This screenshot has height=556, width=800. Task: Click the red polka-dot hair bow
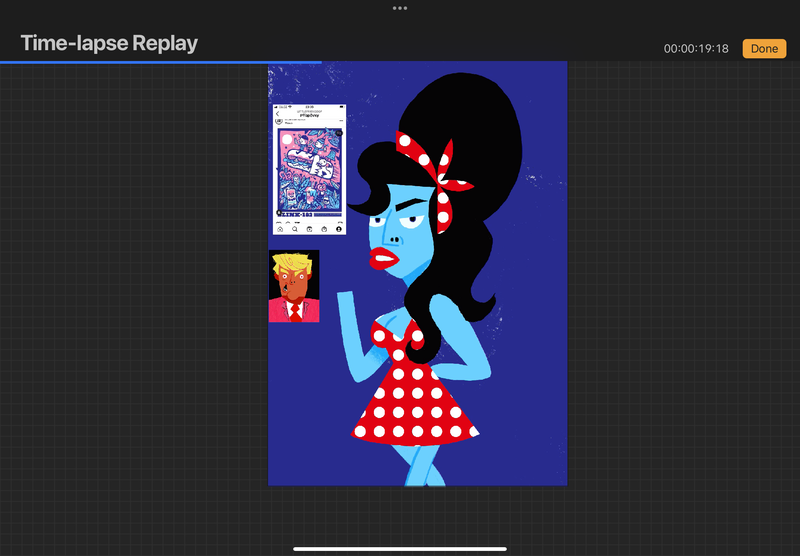pyautogui.click(x=435, y=160)
